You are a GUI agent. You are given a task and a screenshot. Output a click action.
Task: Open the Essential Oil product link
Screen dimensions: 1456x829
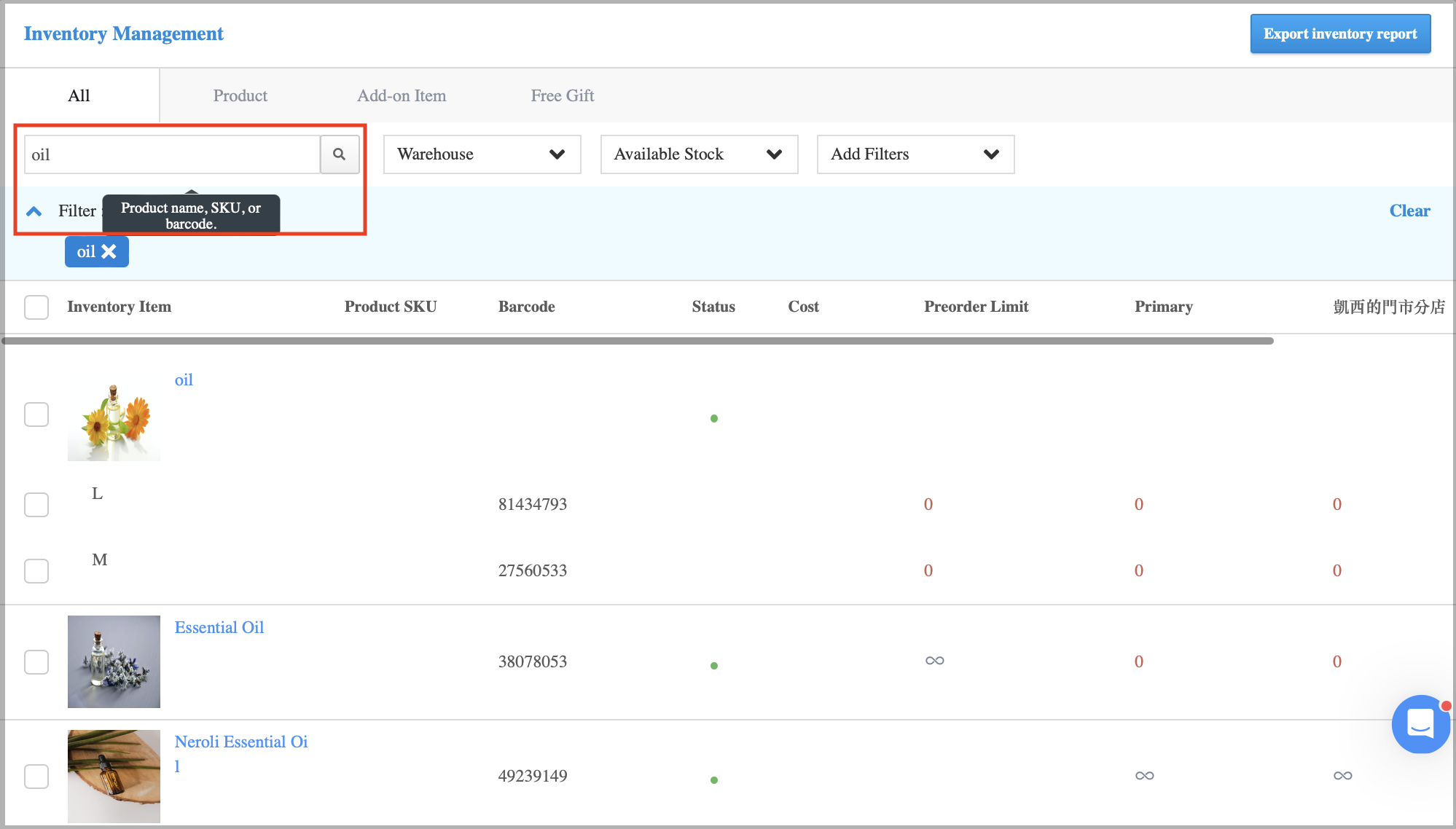tap(219, 627)
